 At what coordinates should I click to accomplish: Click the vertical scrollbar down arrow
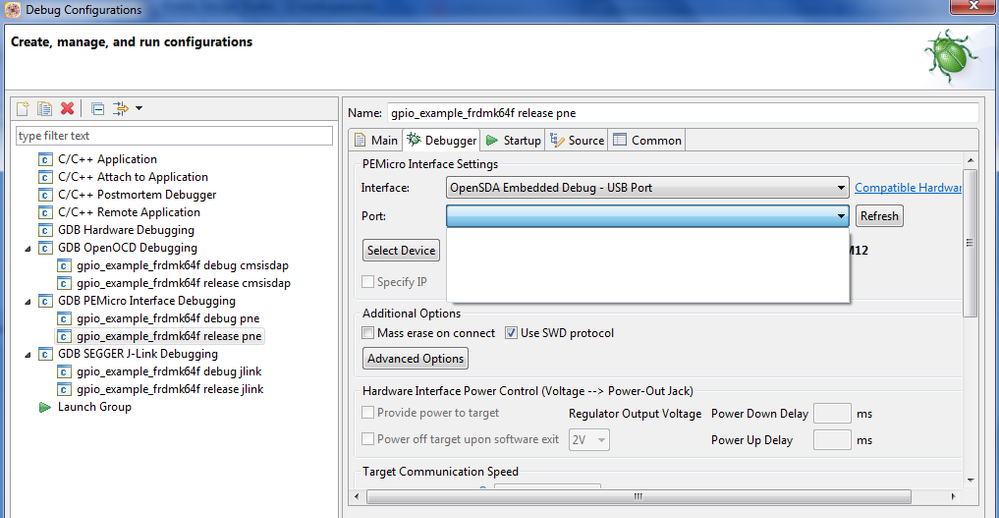click(x=970, y=480)
